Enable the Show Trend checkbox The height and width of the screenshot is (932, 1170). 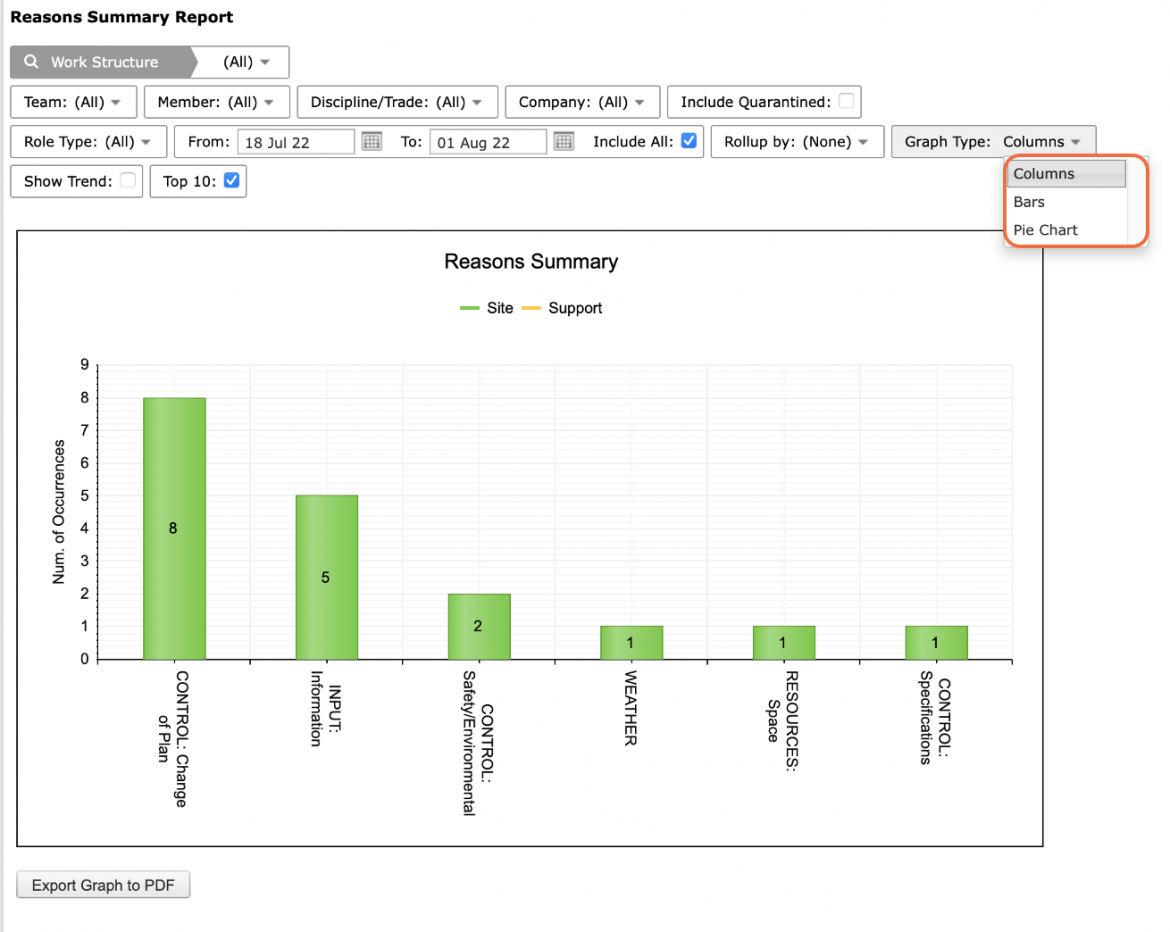128,181
